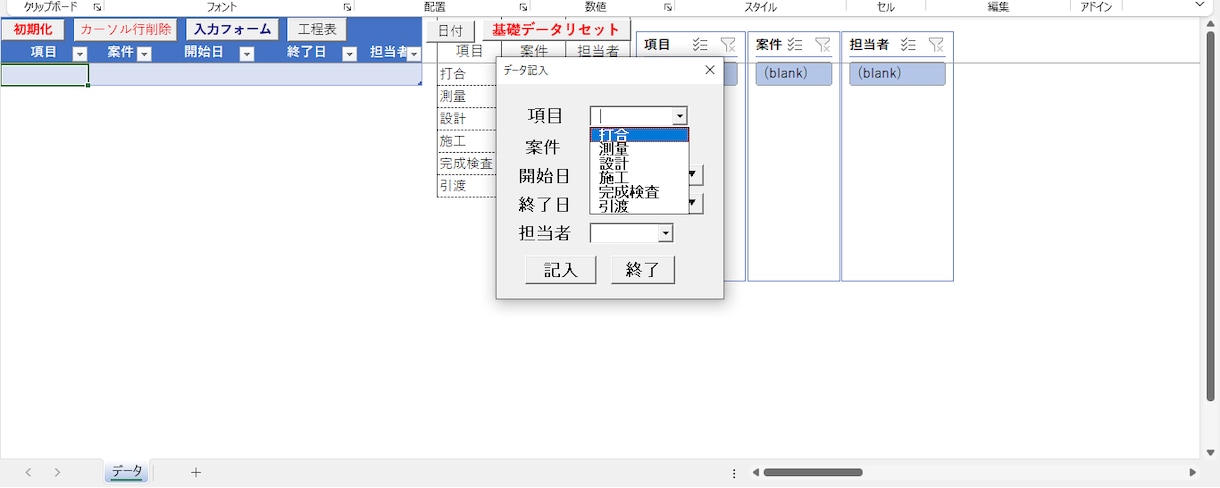Open the 数値 group dialog launcher
The image size is (1220, 488).
point(668,7)
